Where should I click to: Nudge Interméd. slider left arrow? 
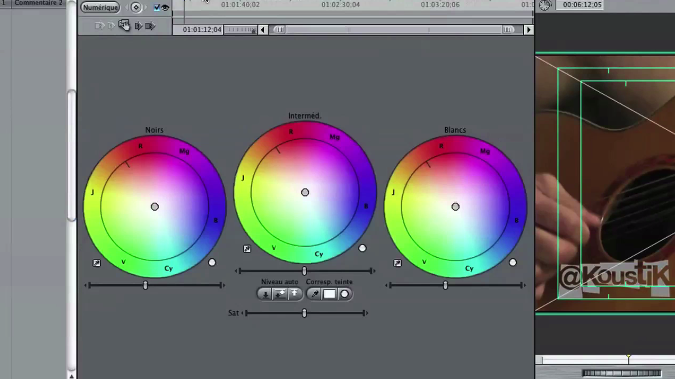tap(236, 271)
